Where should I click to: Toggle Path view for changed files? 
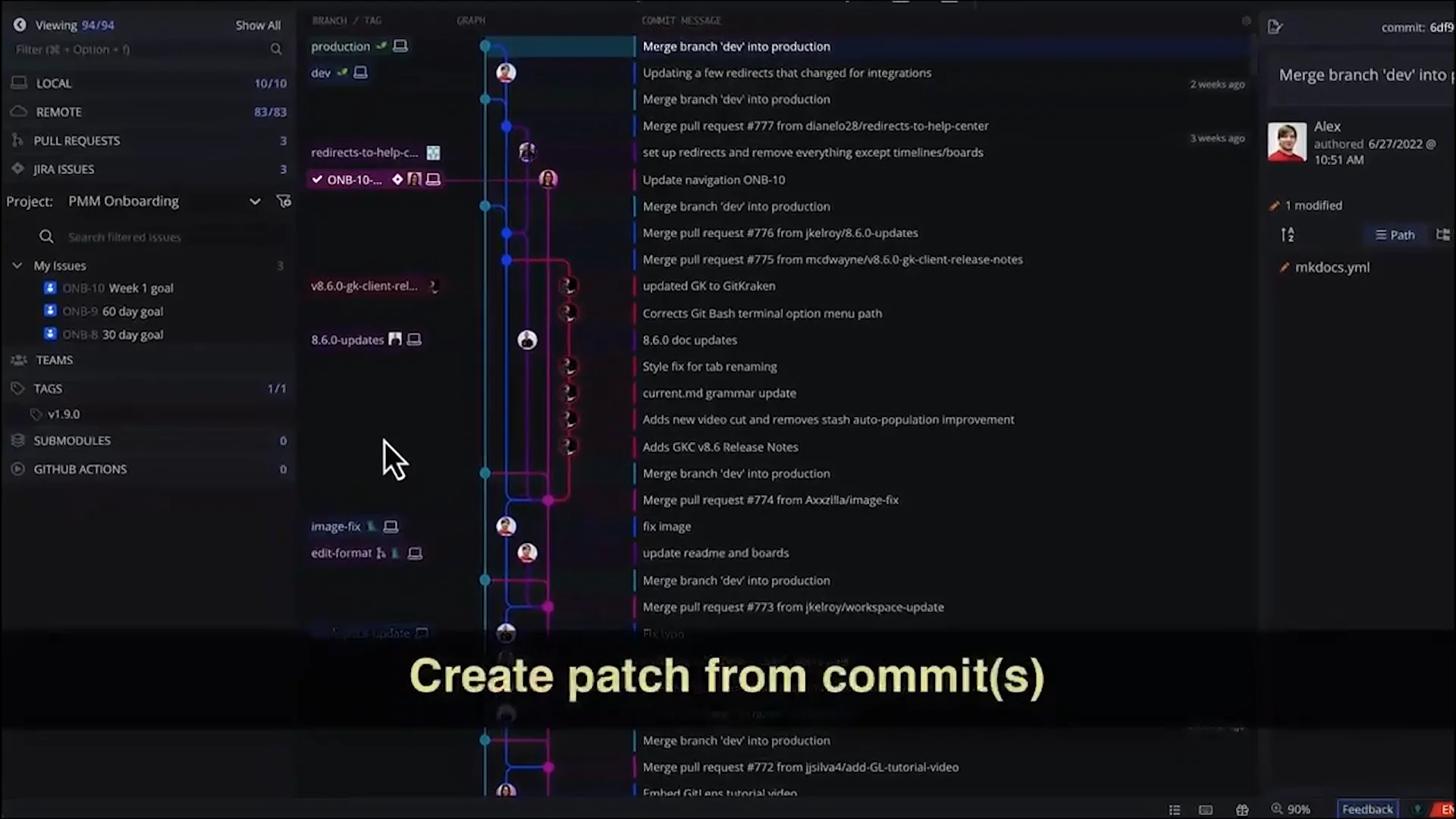pyautogui.click(x=1395, y=235)
